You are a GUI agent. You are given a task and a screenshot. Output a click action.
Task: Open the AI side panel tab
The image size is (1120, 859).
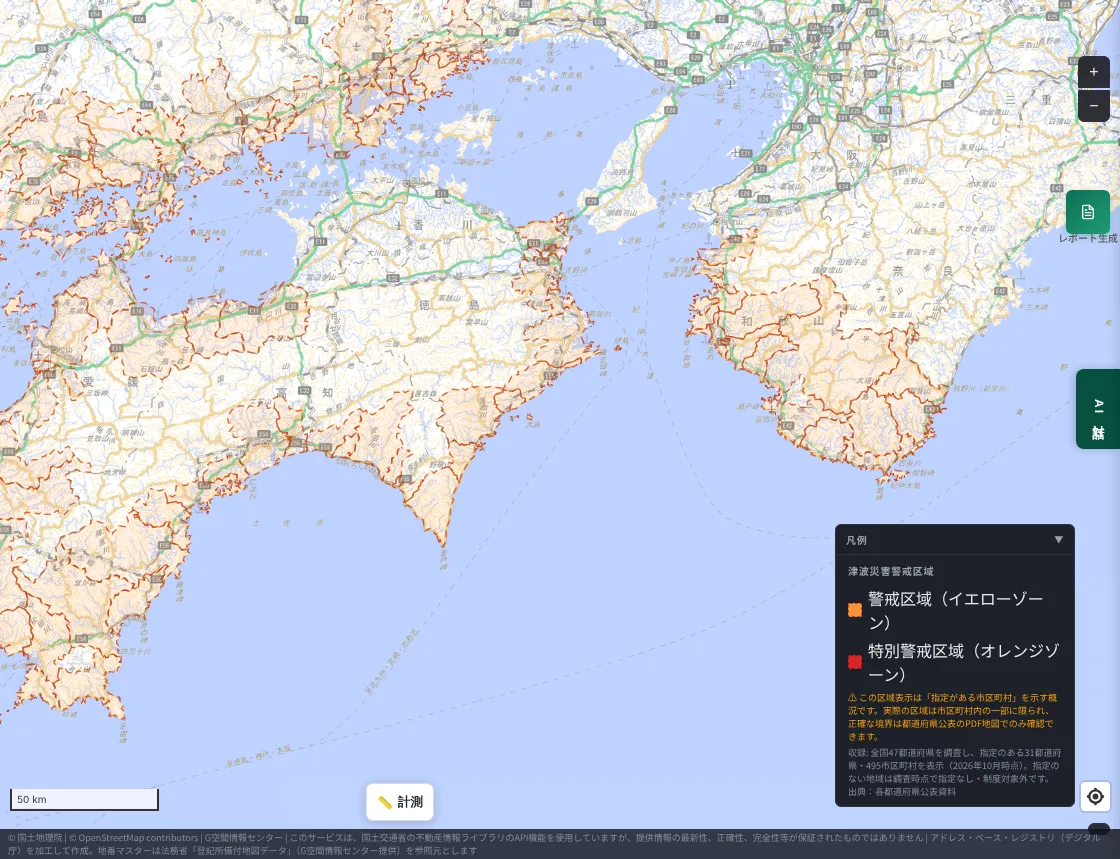[1098, 409]
